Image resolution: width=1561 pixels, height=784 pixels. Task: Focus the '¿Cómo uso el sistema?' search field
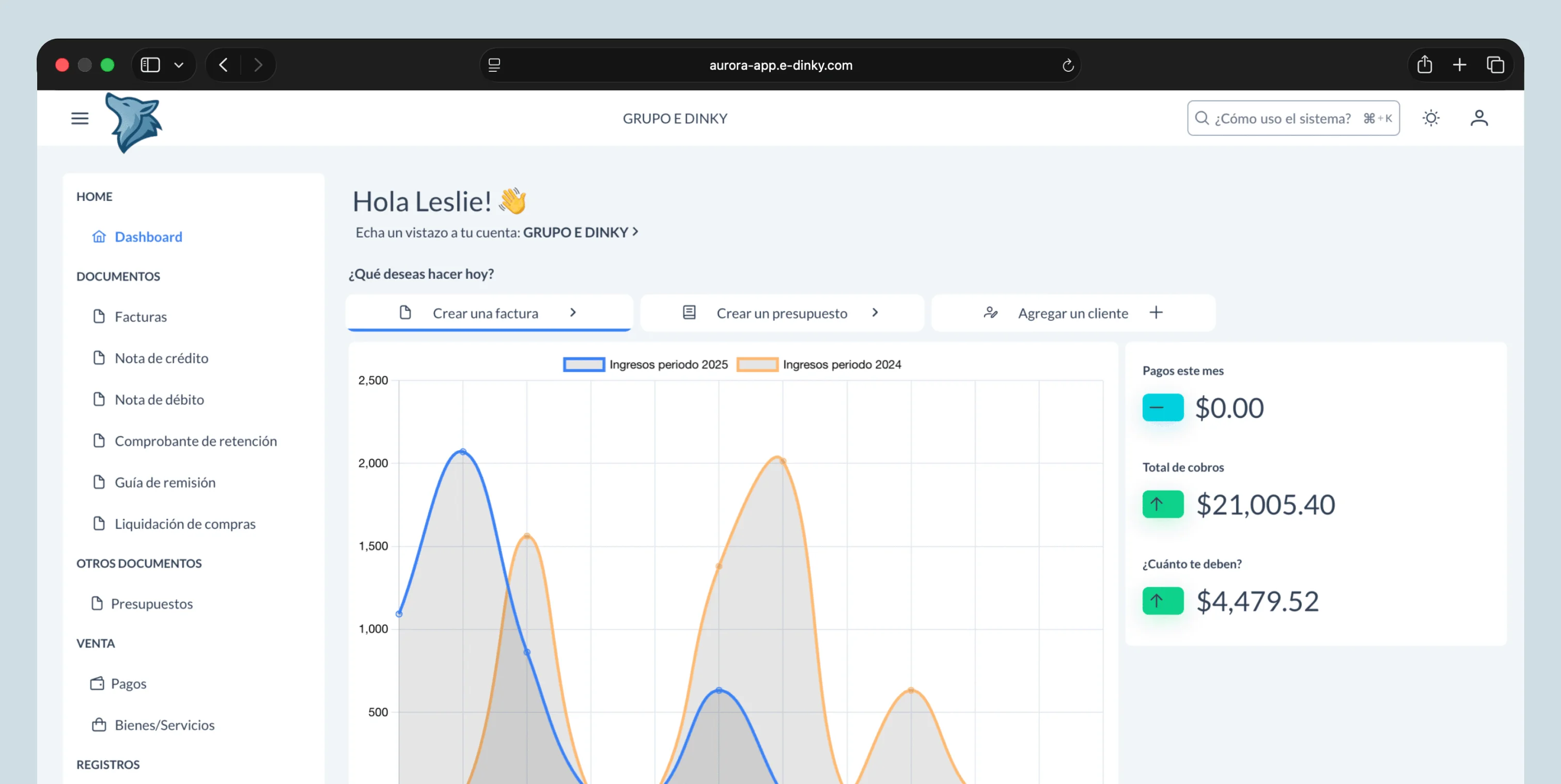tap(1293, 118)
